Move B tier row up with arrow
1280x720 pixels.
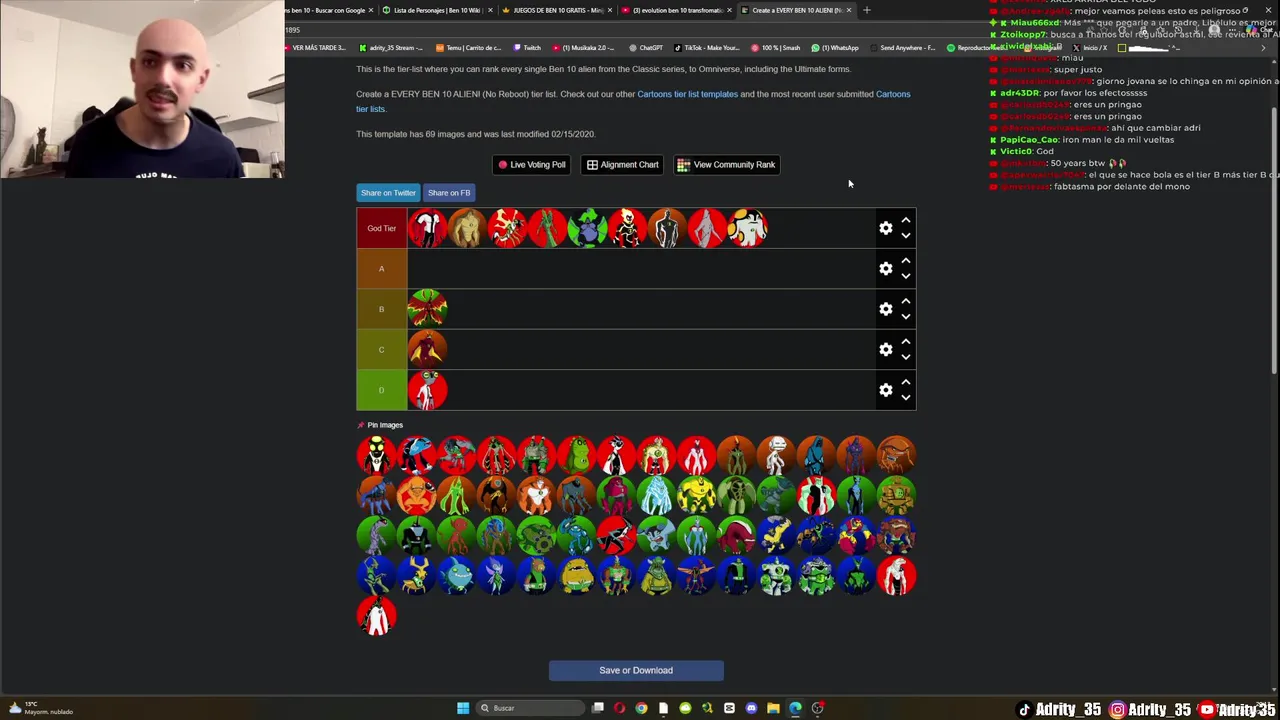tap(906, 301)
